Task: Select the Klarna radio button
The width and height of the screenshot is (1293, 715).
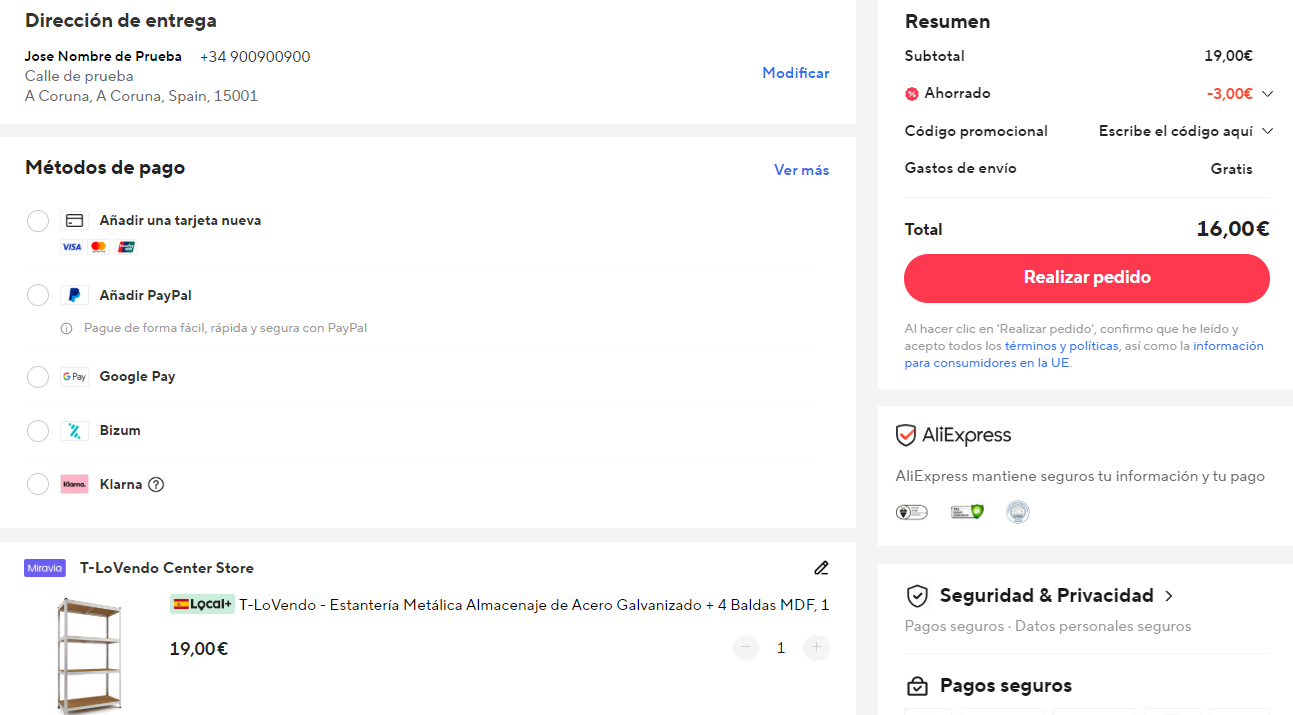Action: tap(38, 484)
